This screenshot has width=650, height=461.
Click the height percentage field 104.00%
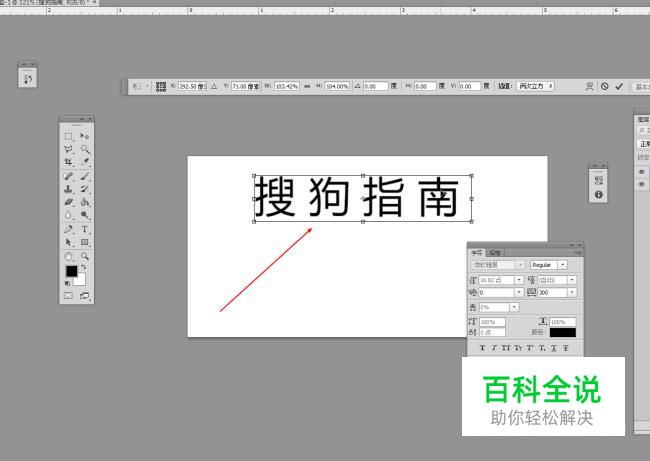pos(337,86)
